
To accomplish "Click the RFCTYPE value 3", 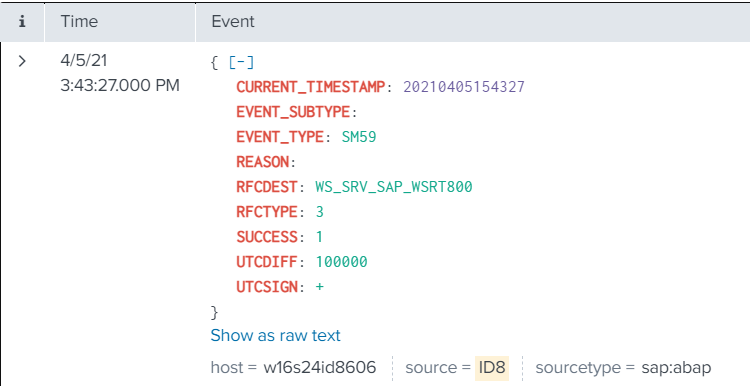I will tap(320, 212).
